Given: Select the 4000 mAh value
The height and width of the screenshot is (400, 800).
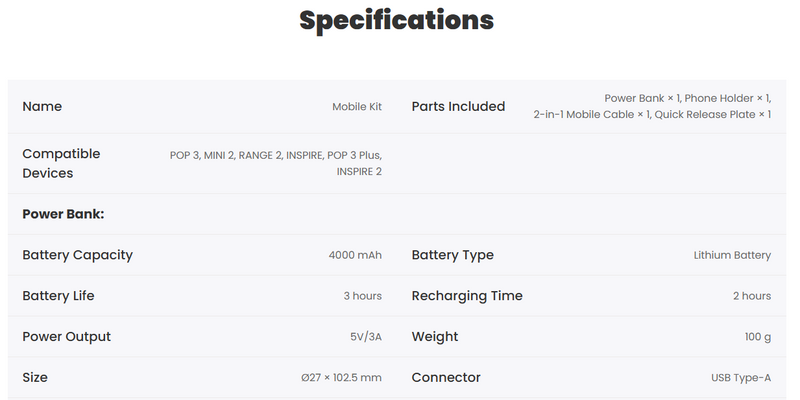Looking at the screenshot, I should click(355, 255).
